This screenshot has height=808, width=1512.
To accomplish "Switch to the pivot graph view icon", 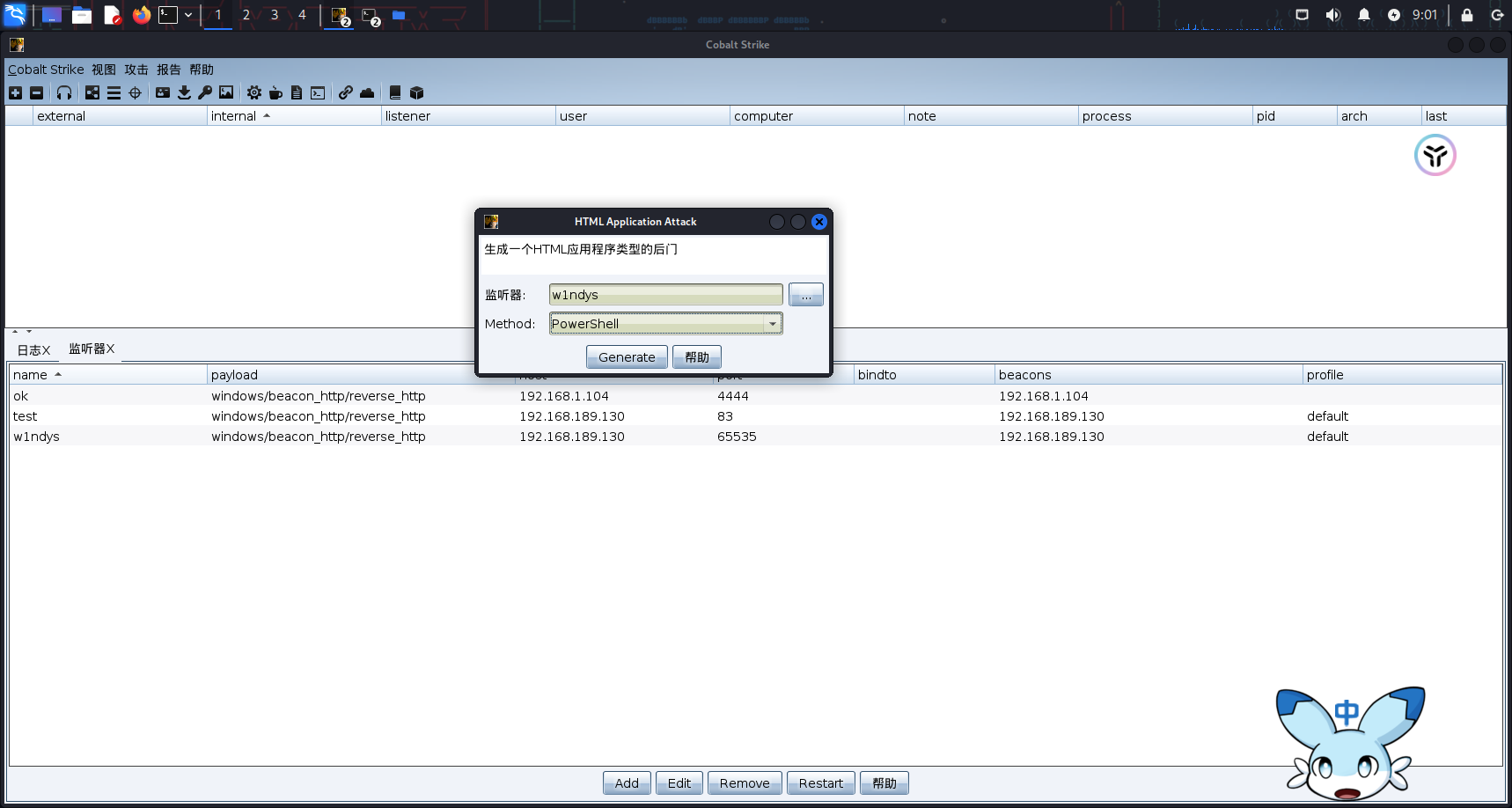I will pos(92,92).
